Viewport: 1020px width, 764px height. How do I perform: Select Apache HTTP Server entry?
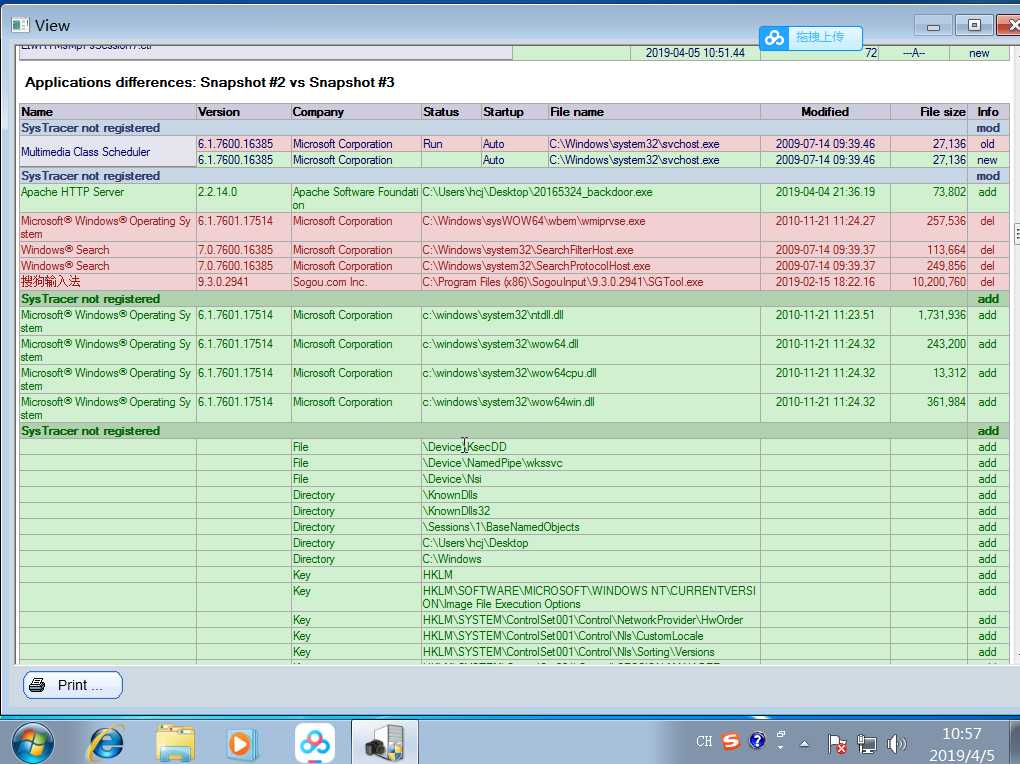pos(72,192)
